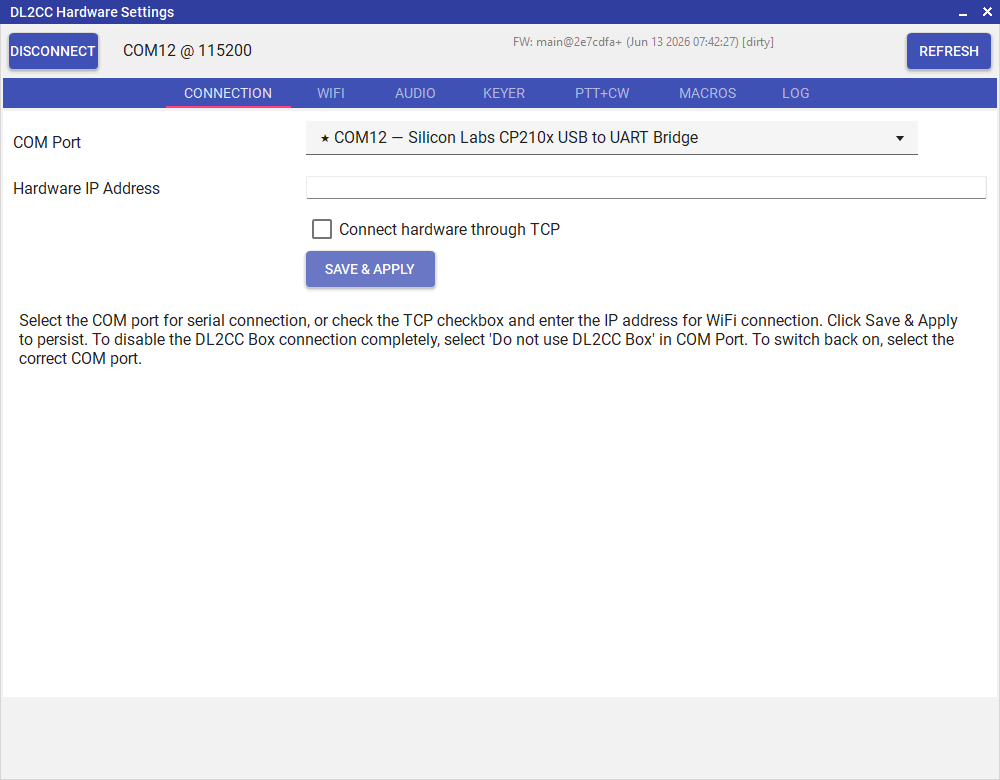
Task: Click the DISCONNECT button
Action: tap(53, 51)
